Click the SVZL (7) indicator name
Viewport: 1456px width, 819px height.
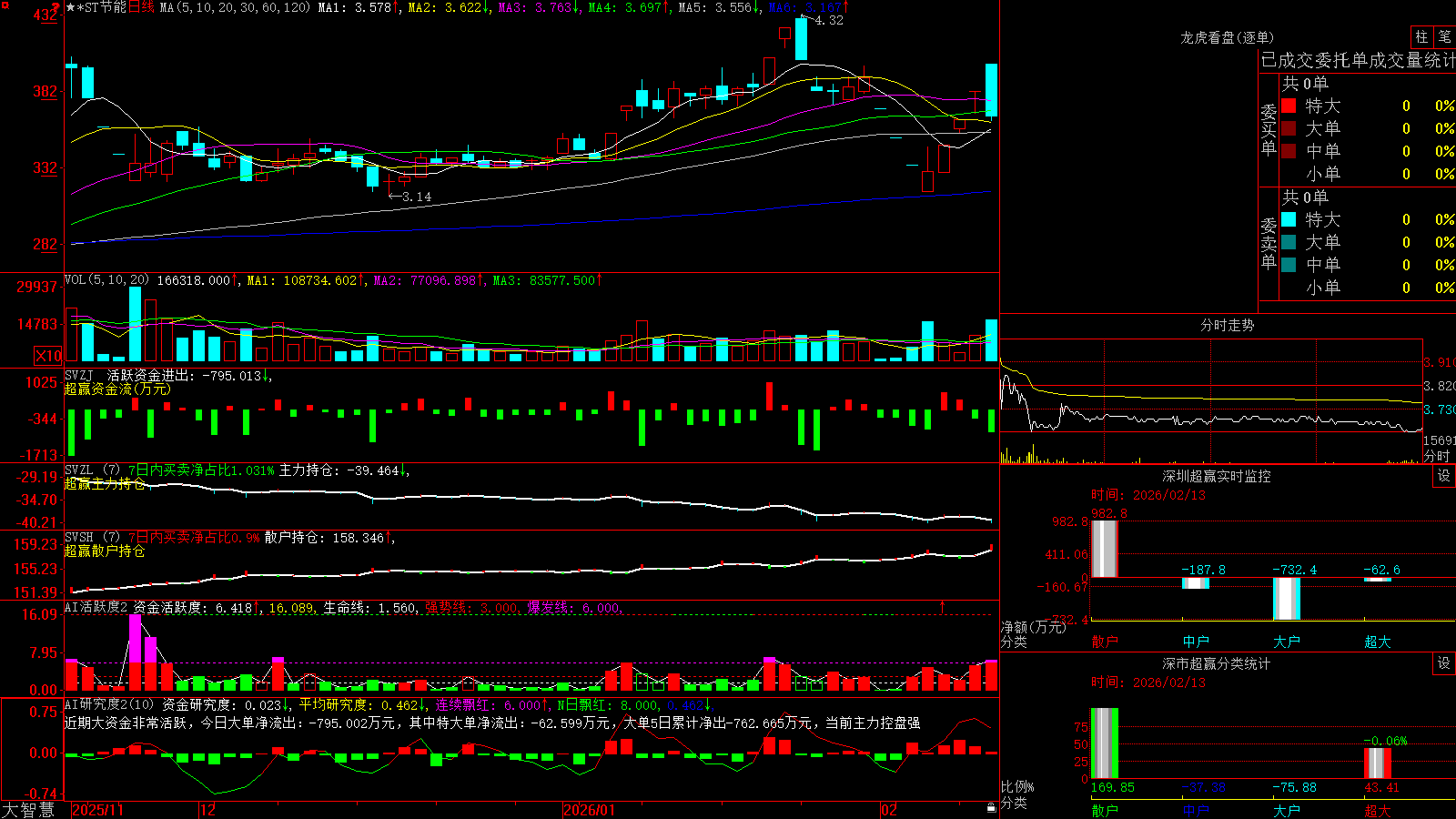92,470
